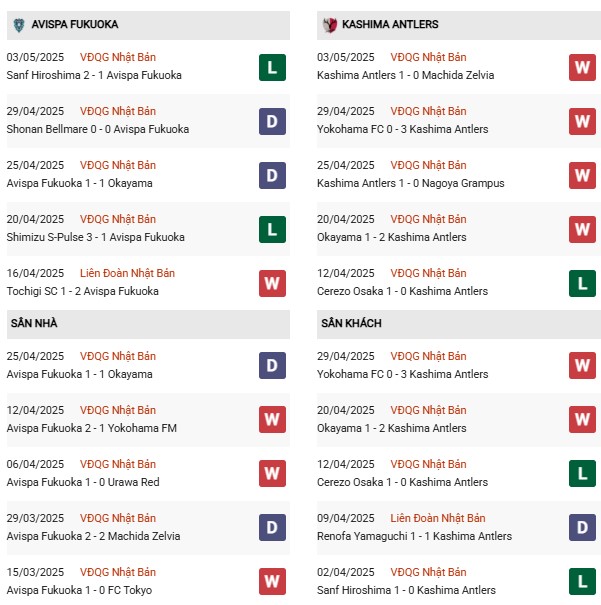Click the D badge for Shonan Bellmare 0-0 match
Image resolution: width=601 pixels, height=605 pixels.
pyautogui.click(x=272, y=122)
